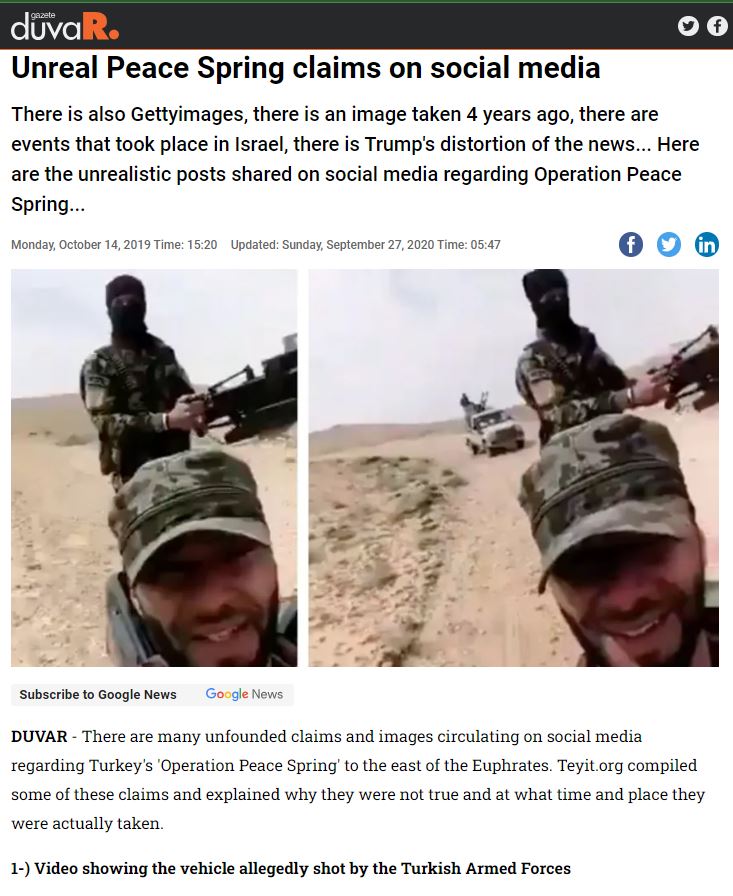
Task: Open the Gazete Duvar logo homepage
Action: coord(65,26)
